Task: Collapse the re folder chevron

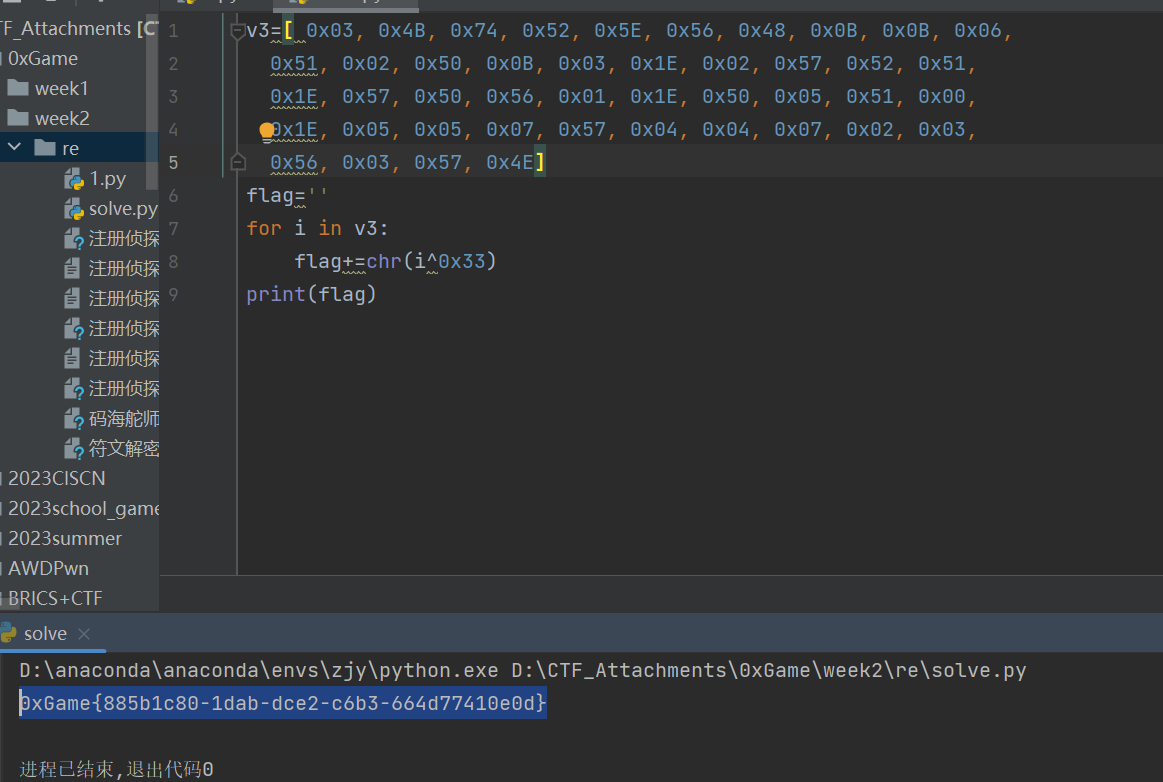Action: tap(14, 148)
